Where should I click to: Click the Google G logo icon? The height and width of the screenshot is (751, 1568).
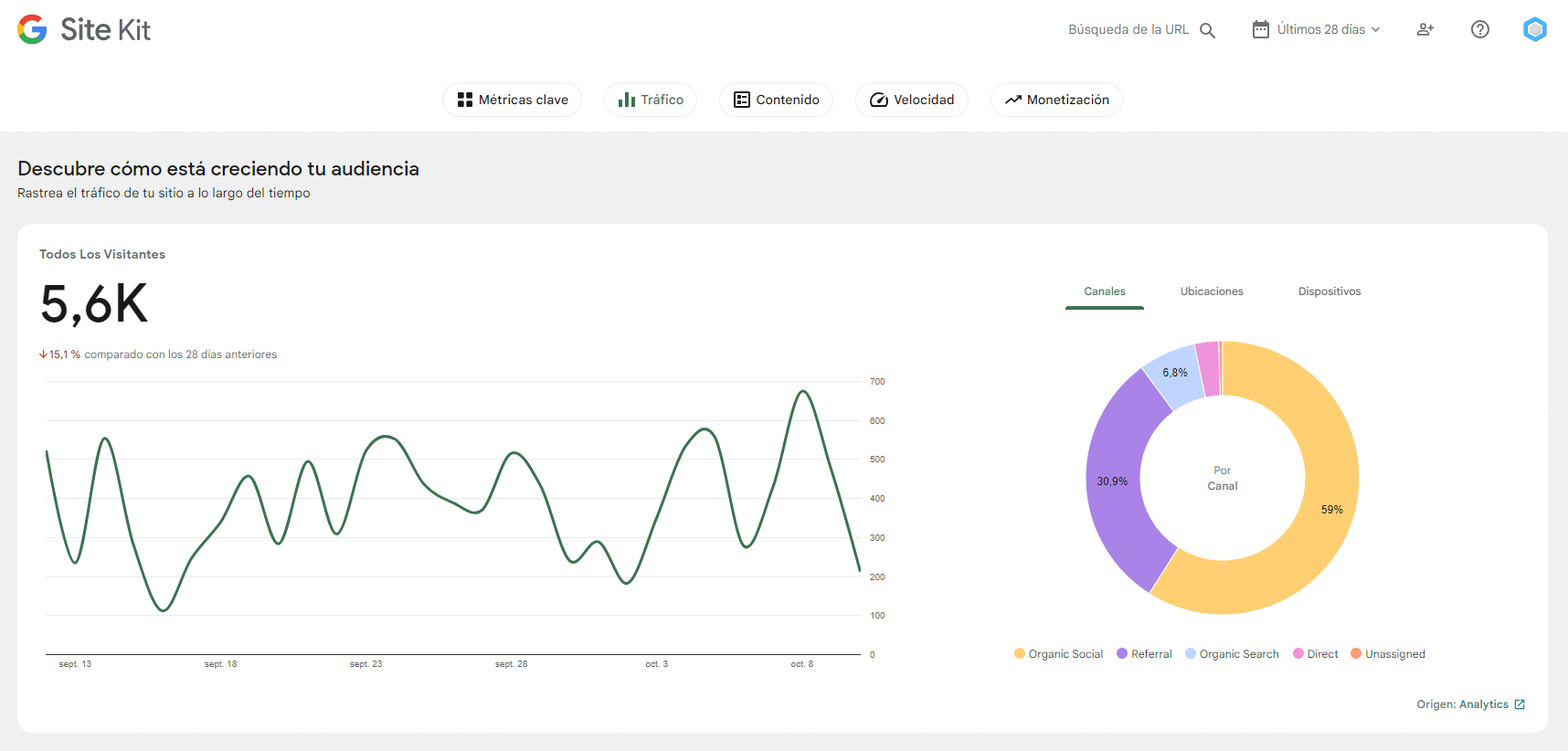(32, 30)
